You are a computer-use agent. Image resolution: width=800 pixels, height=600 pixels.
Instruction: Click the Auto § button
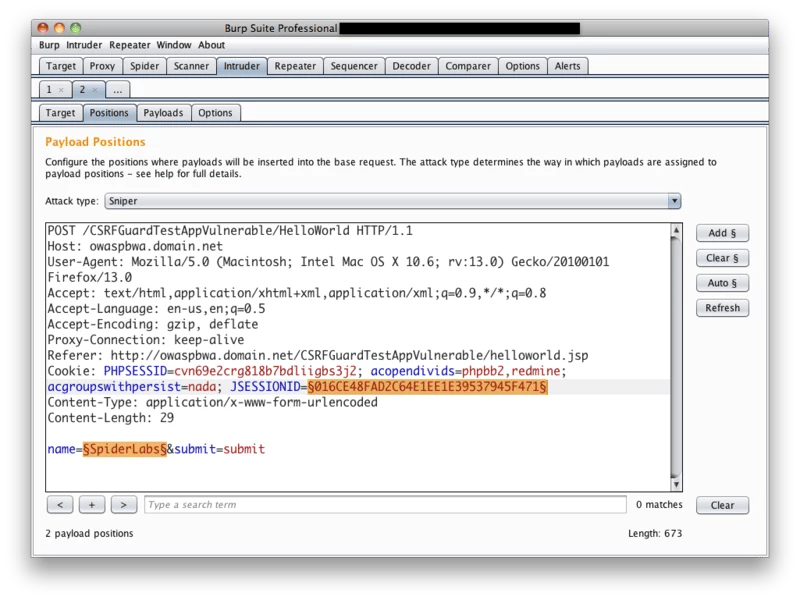point(722,283)
